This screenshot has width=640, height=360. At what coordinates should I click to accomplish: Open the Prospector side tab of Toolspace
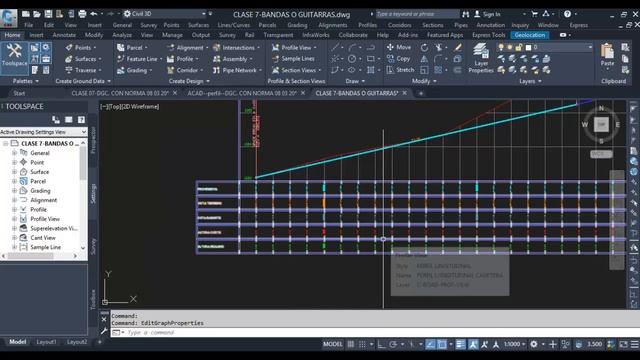(93, 140)
